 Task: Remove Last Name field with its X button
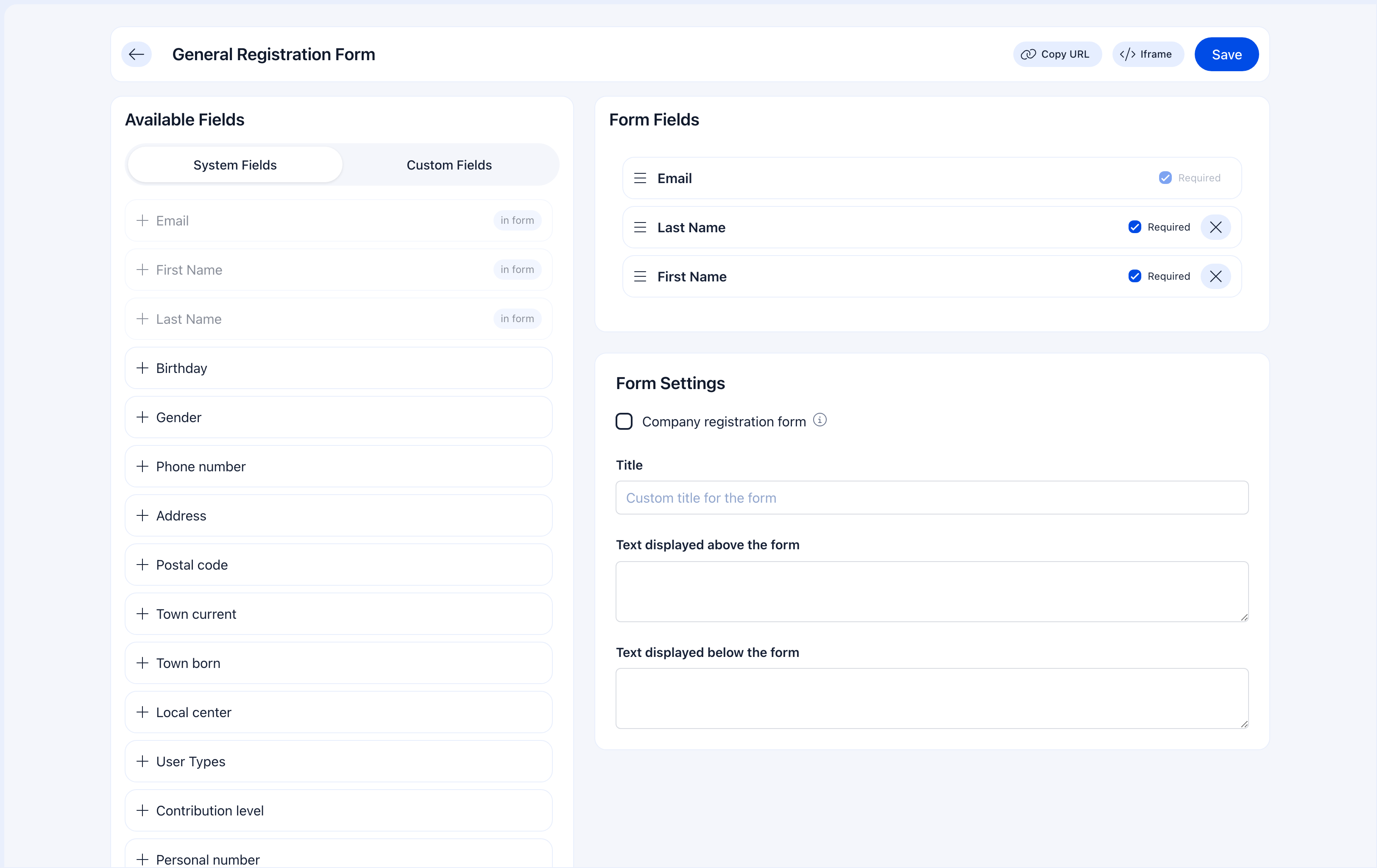pos(1216,227)
